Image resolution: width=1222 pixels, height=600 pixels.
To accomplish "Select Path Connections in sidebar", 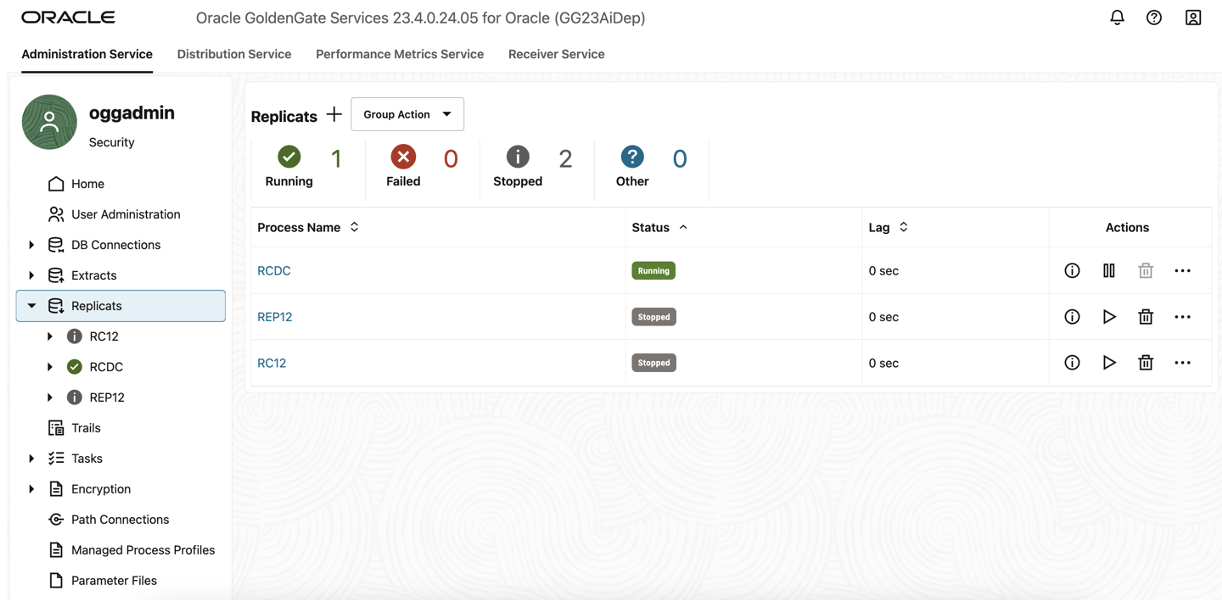I will [120, 520].
